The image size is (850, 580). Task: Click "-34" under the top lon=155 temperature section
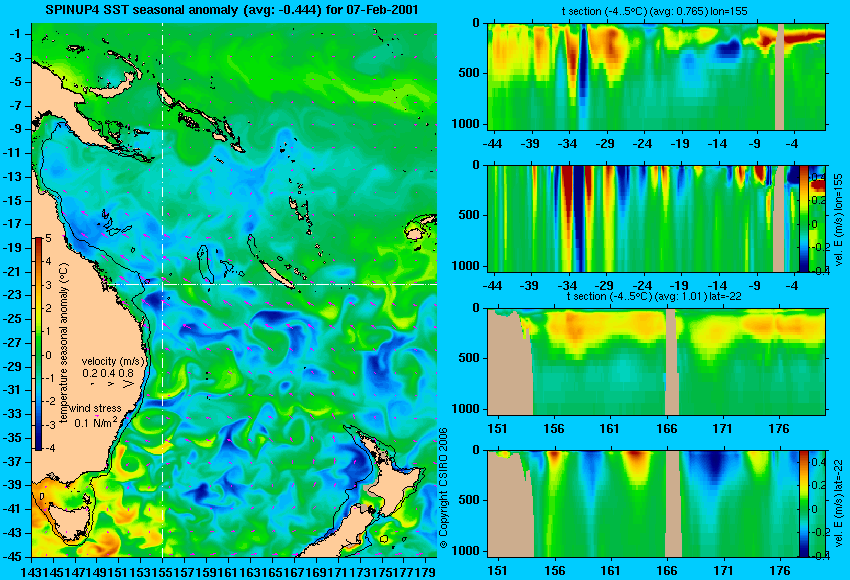click(568, 144)
